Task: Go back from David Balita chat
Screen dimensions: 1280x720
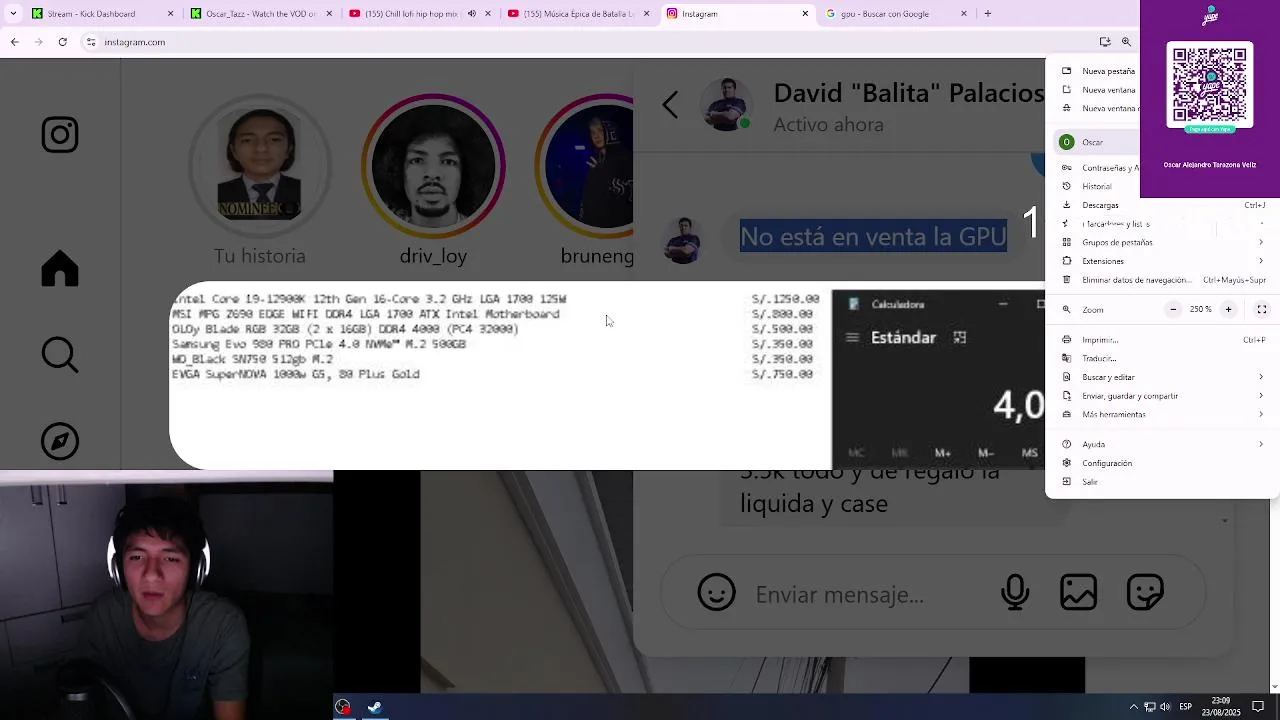Action: click(670, 105)
